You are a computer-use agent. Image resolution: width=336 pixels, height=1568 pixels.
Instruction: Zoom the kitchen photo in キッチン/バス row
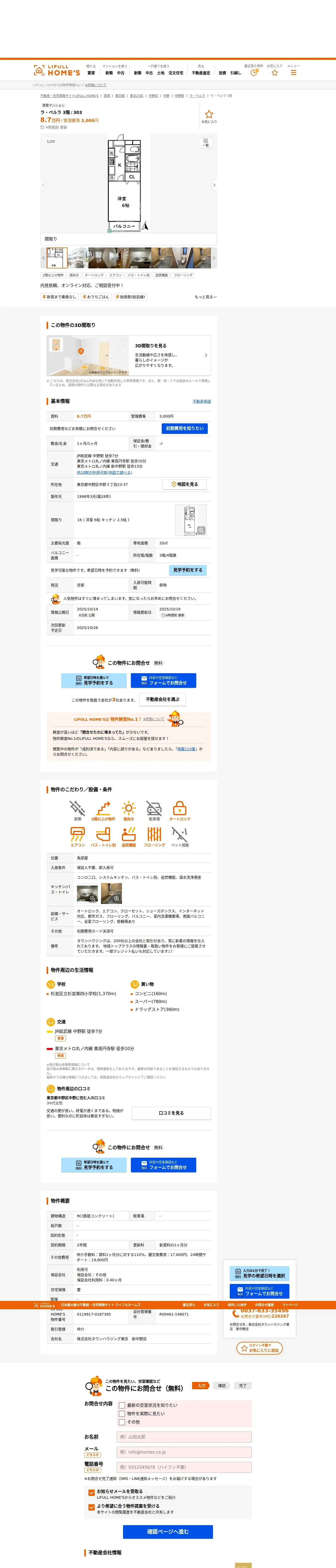(87, 893)
